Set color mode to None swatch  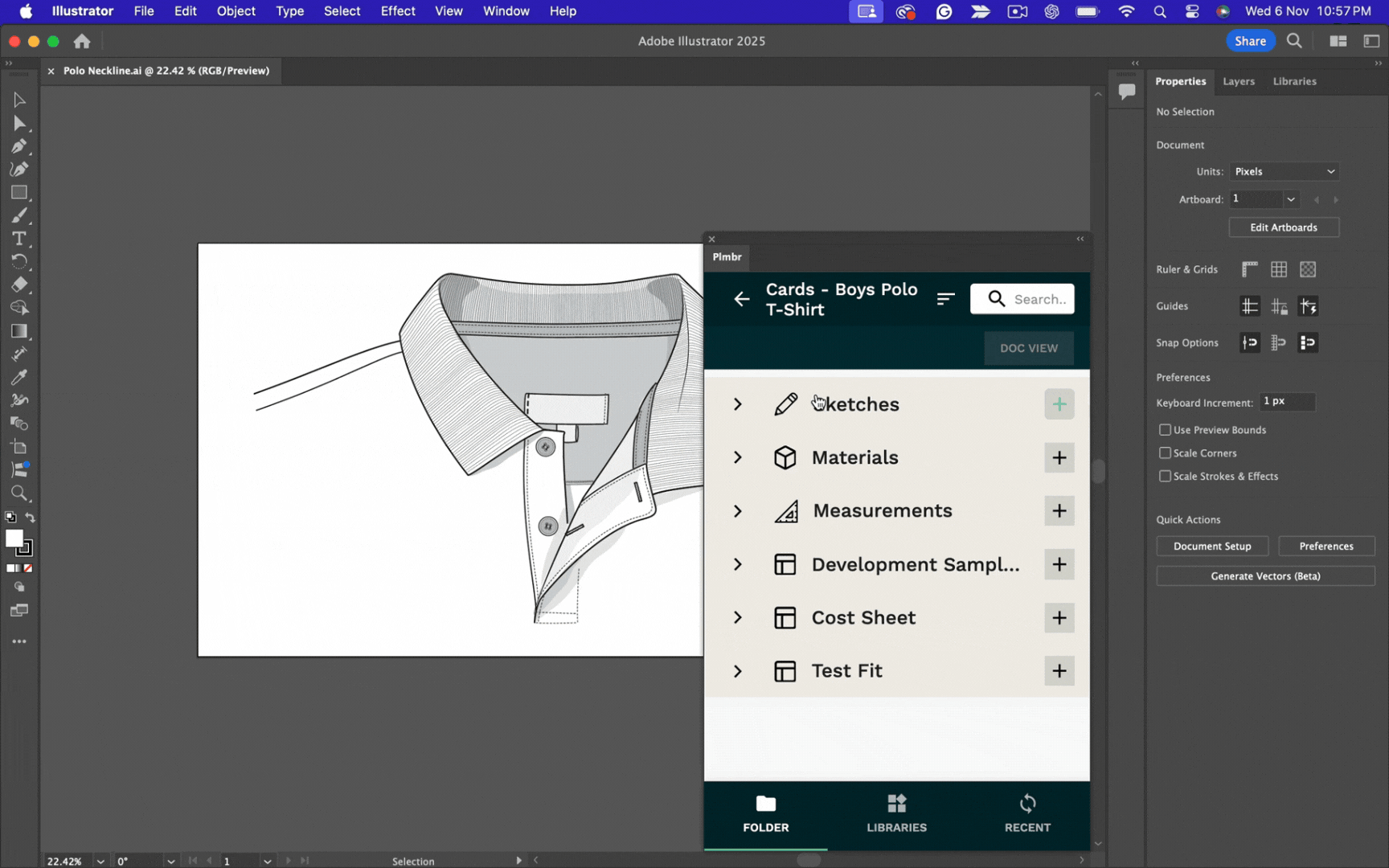(28, 568)
